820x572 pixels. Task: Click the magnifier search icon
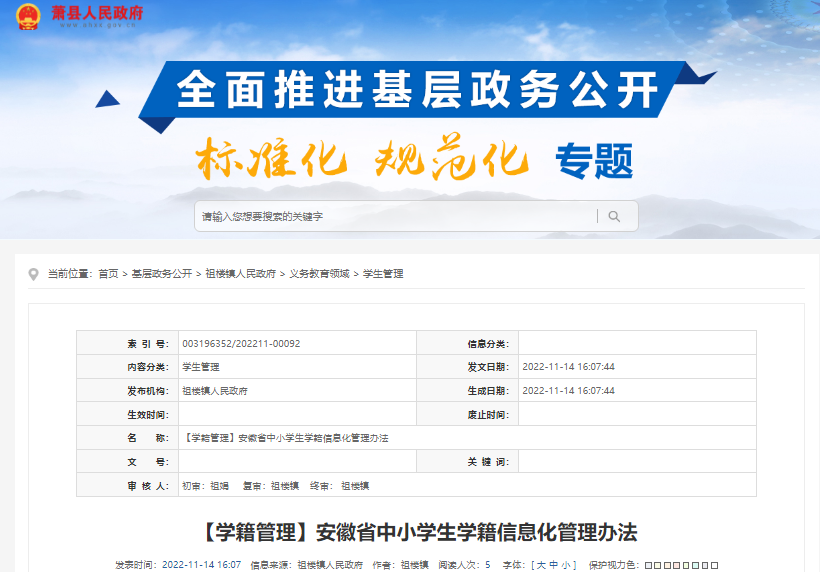614,216
